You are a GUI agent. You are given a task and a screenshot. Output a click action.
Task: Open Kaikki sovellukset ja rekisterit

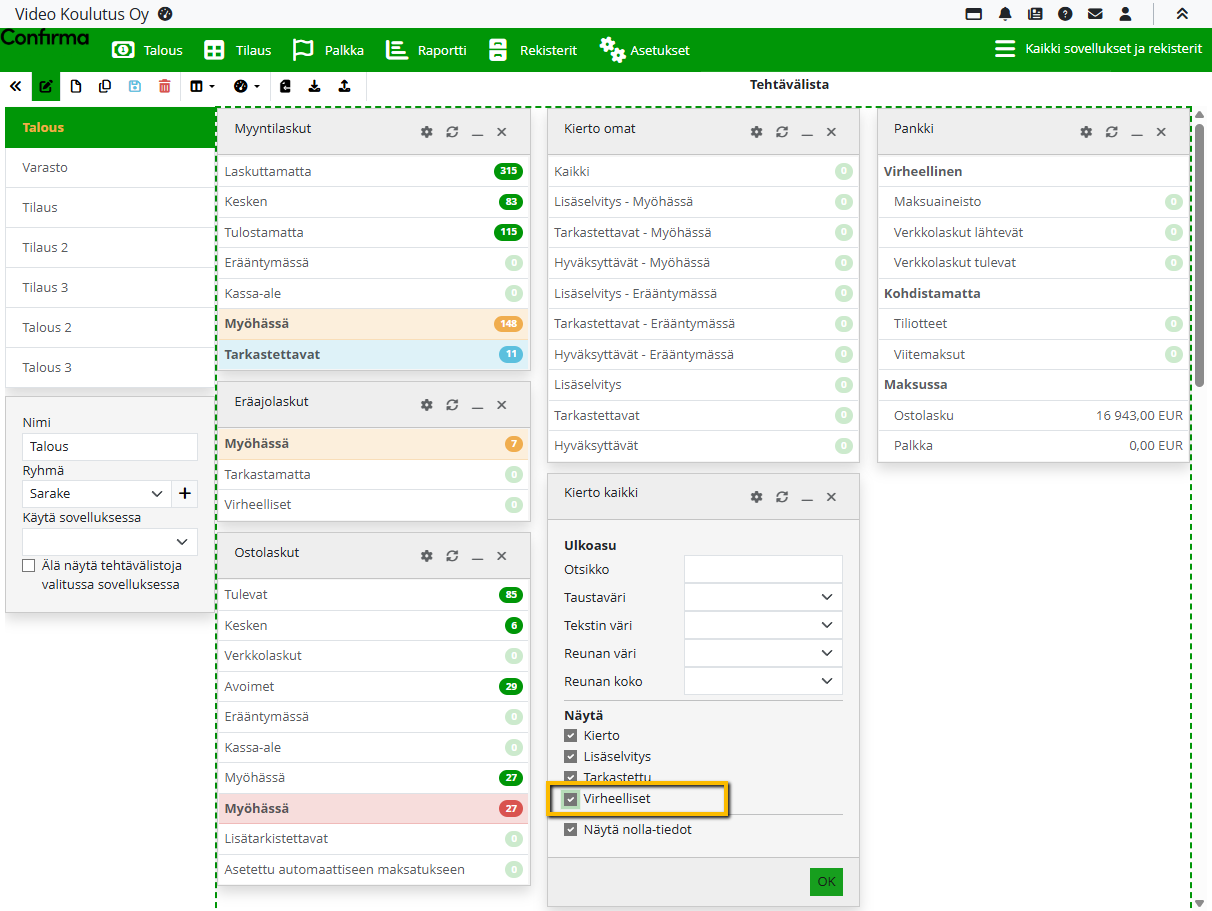point(1098,49)
